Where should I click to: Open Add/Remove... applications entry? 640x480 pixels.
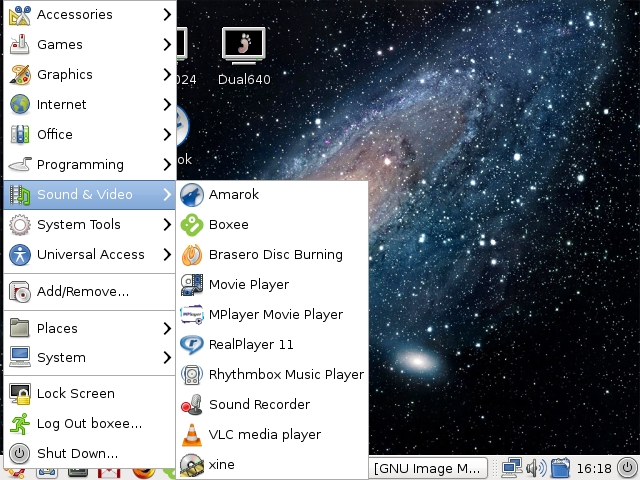89,292
